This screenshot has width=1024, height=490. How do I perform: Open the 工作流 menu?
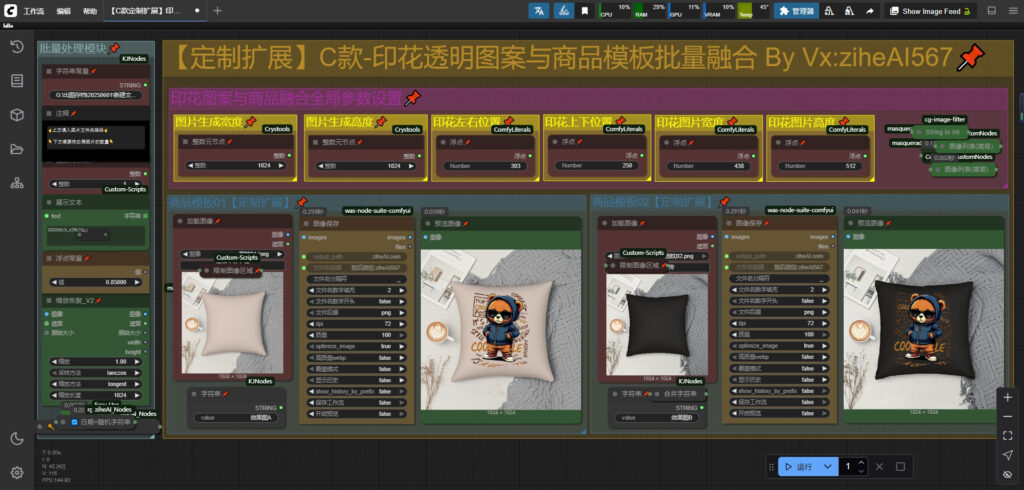[x=33, y=11]
